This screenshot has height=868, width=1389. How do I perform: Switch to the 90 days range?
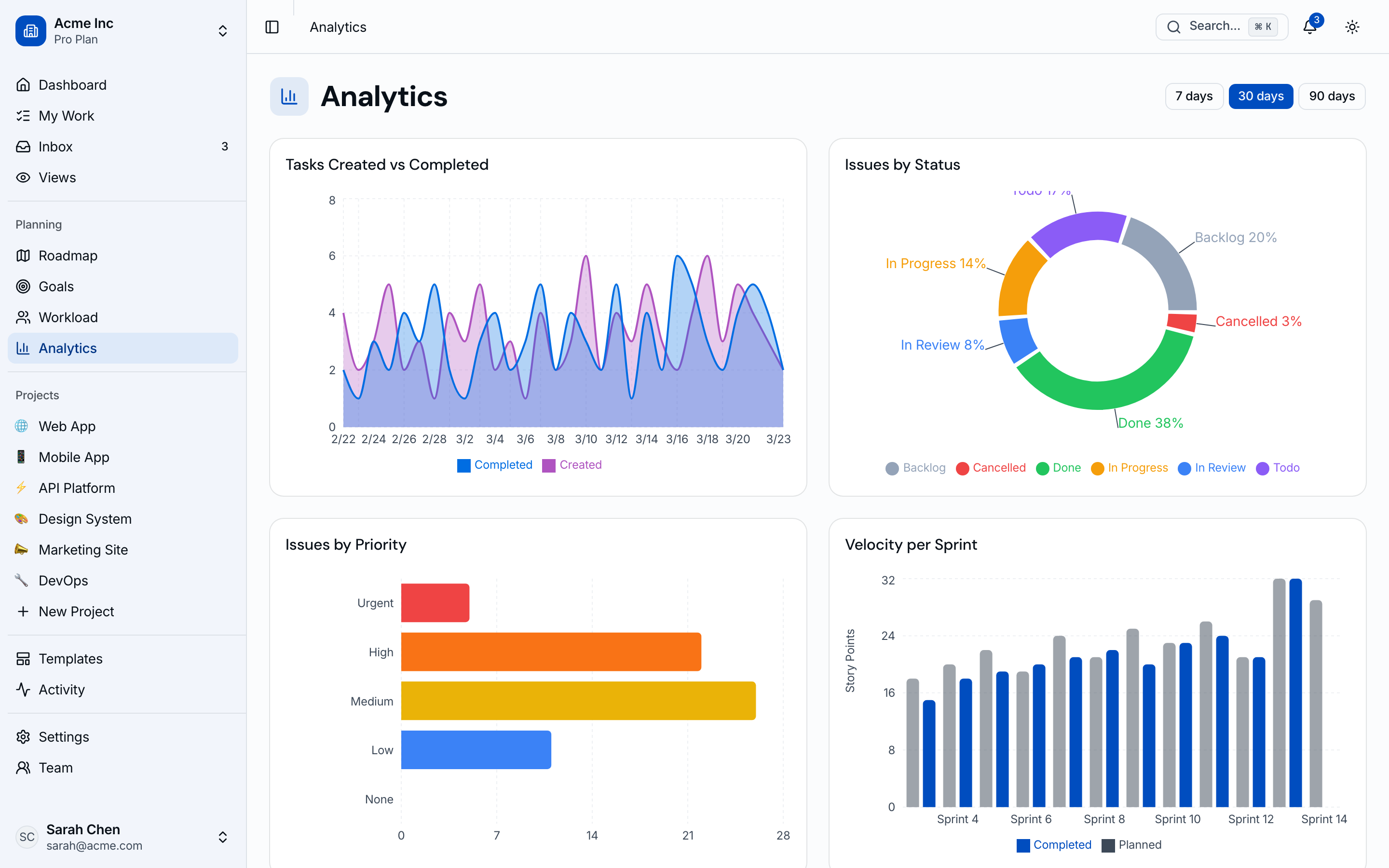click(x=1332, y=96)
